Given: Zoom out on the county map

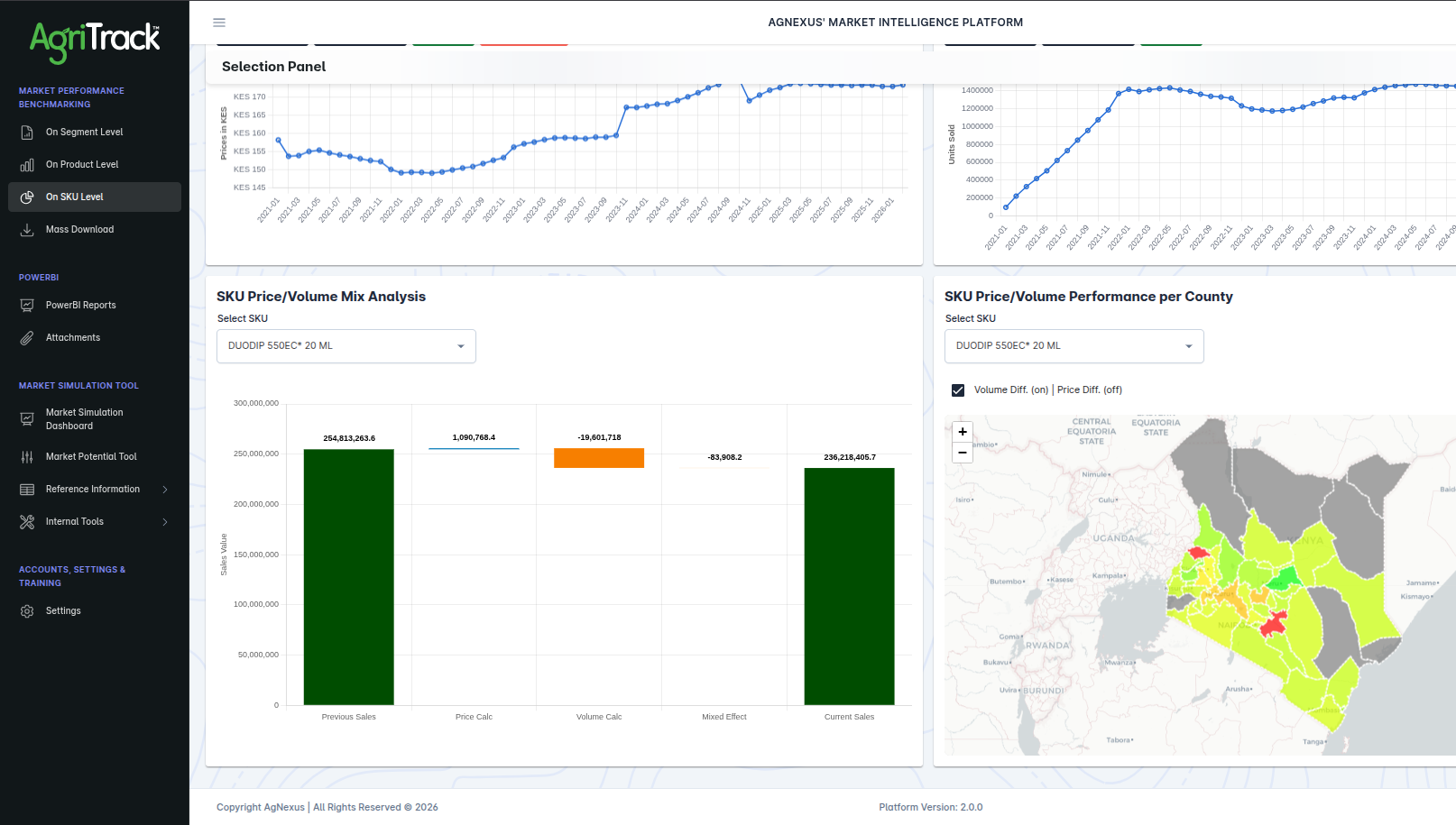Looking at the screenshot, I should pos(963,453).
